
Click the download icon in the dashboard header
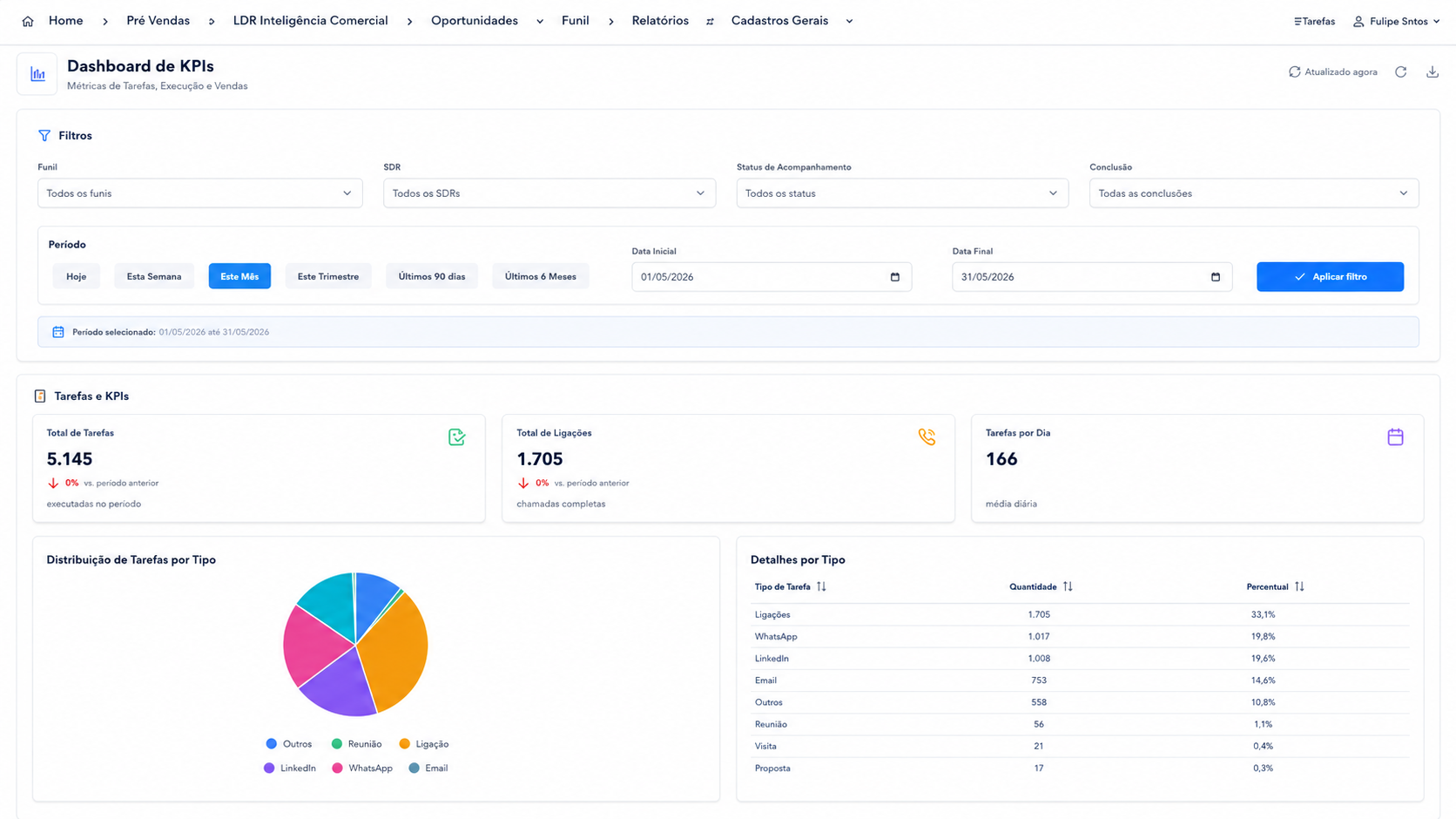(1432, 72)
